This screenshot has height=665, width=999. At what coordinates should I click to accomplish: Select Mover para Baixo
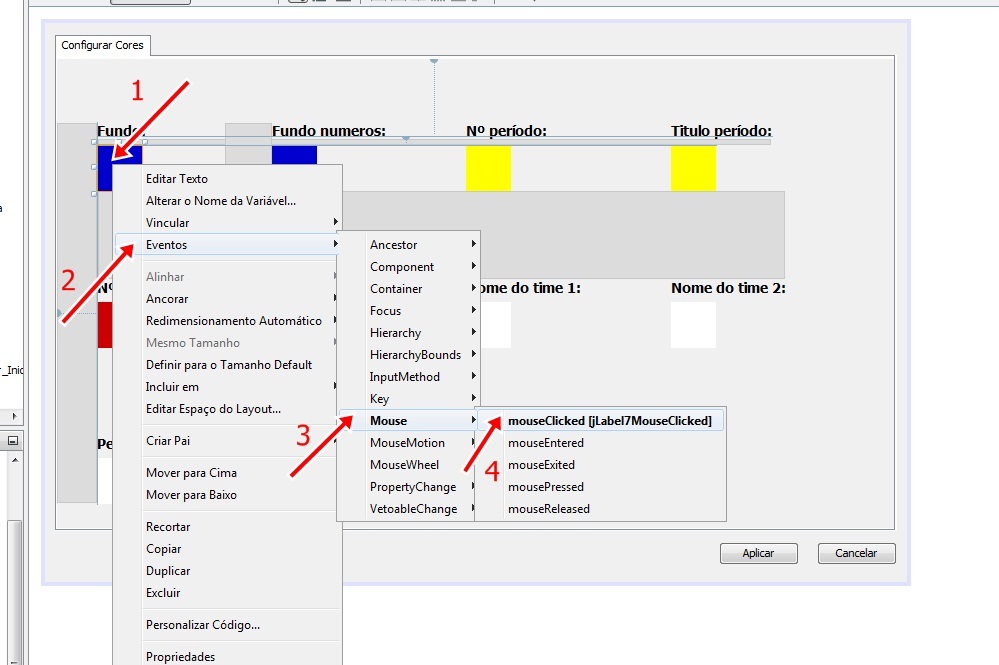coord(227,495)
